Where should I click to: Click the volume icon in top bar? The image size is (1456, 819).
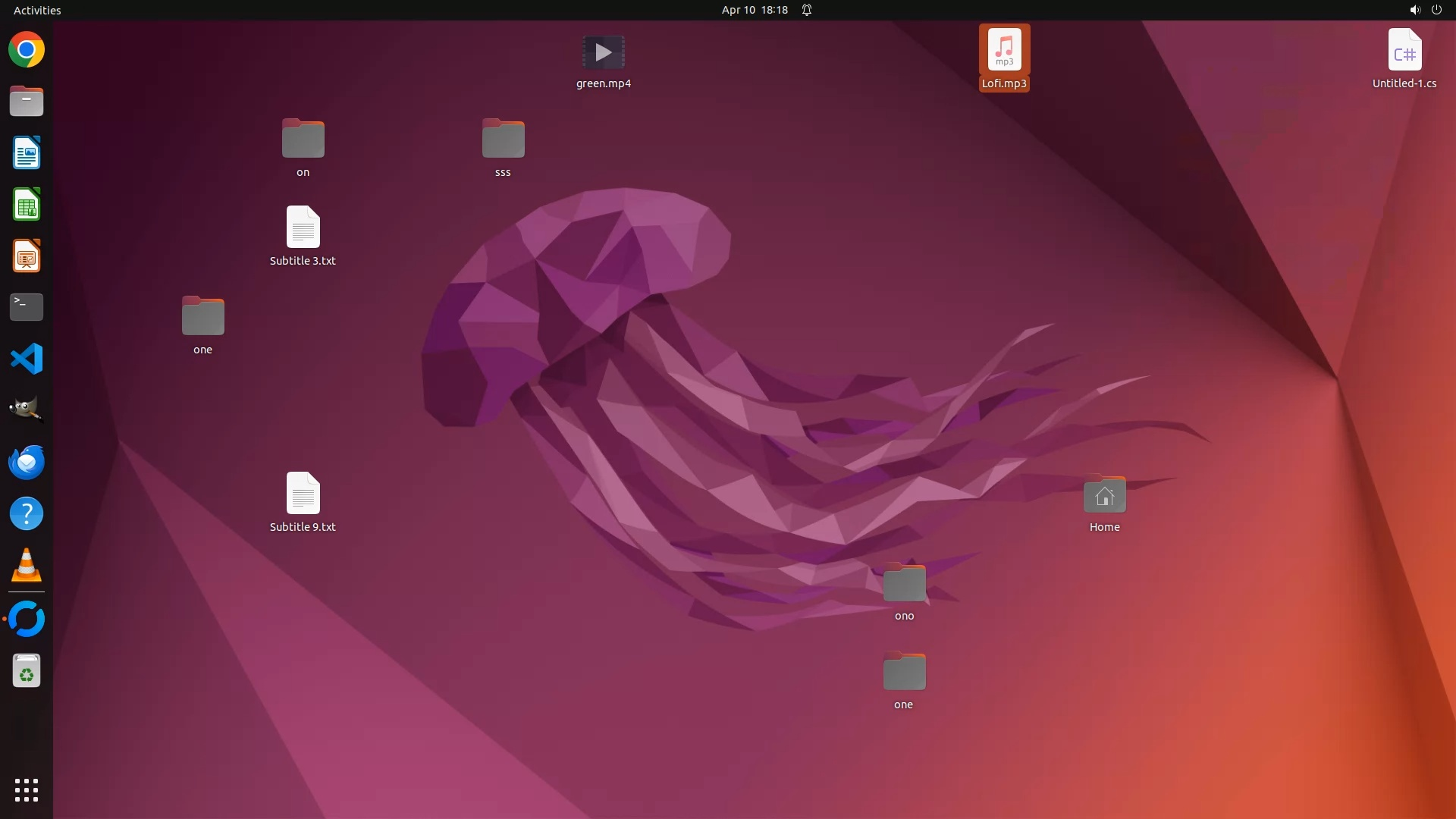pyautogui.click(x=1414, y=10)
